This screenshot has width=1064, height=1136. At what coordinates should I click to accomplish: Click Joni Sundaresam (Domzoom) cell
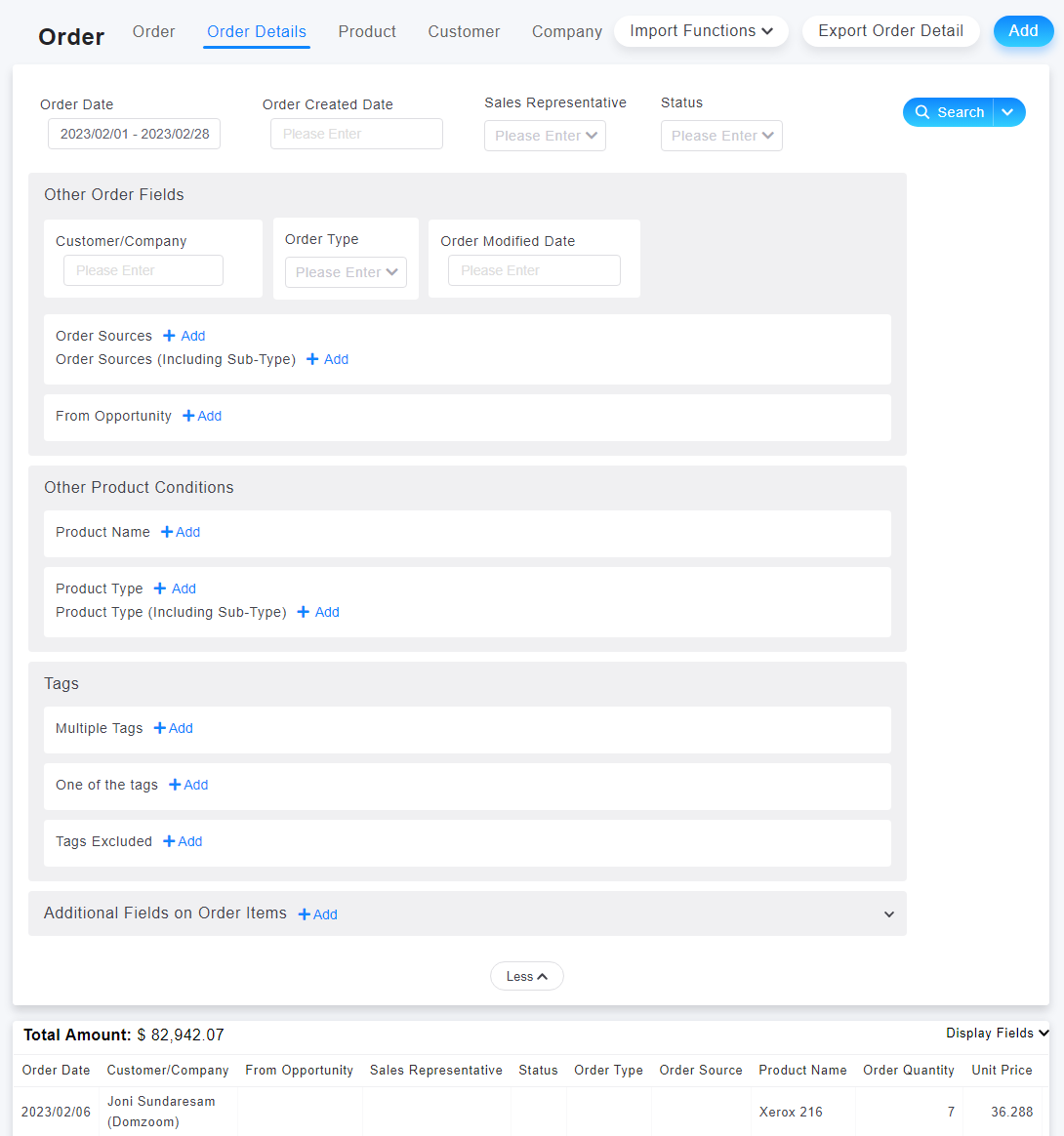click(161, 1112)
